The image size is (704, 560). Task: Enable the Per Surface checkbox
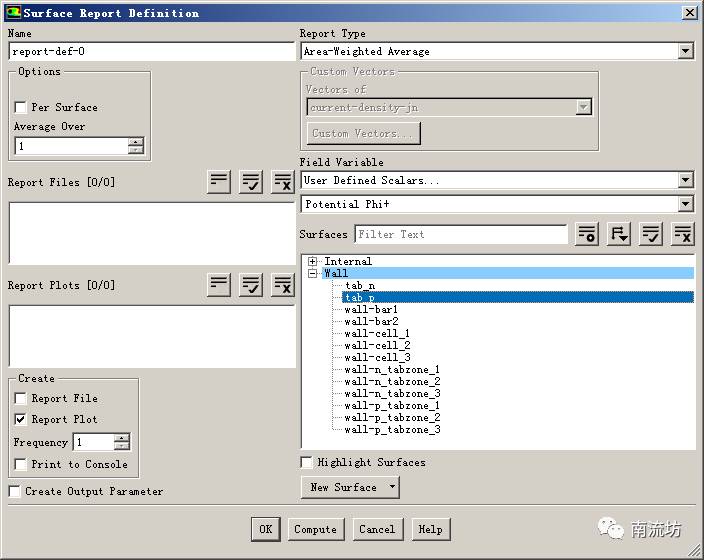(x=20, y=107)
